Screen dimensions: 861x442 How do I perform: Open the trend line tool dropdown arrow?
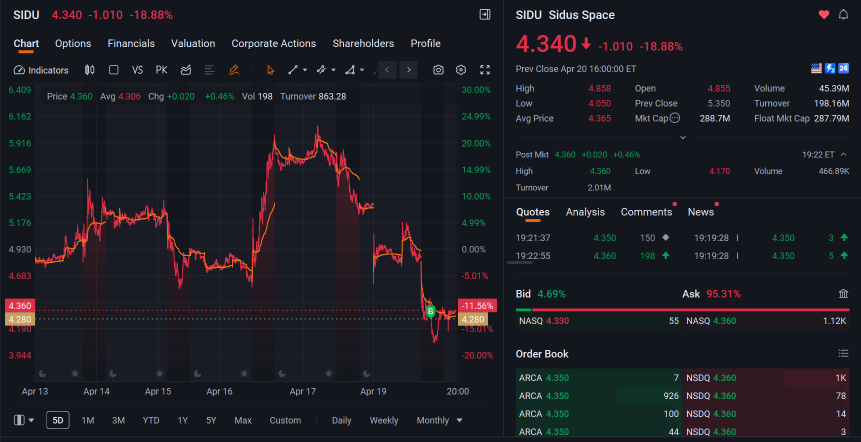[x=305, y=70]
